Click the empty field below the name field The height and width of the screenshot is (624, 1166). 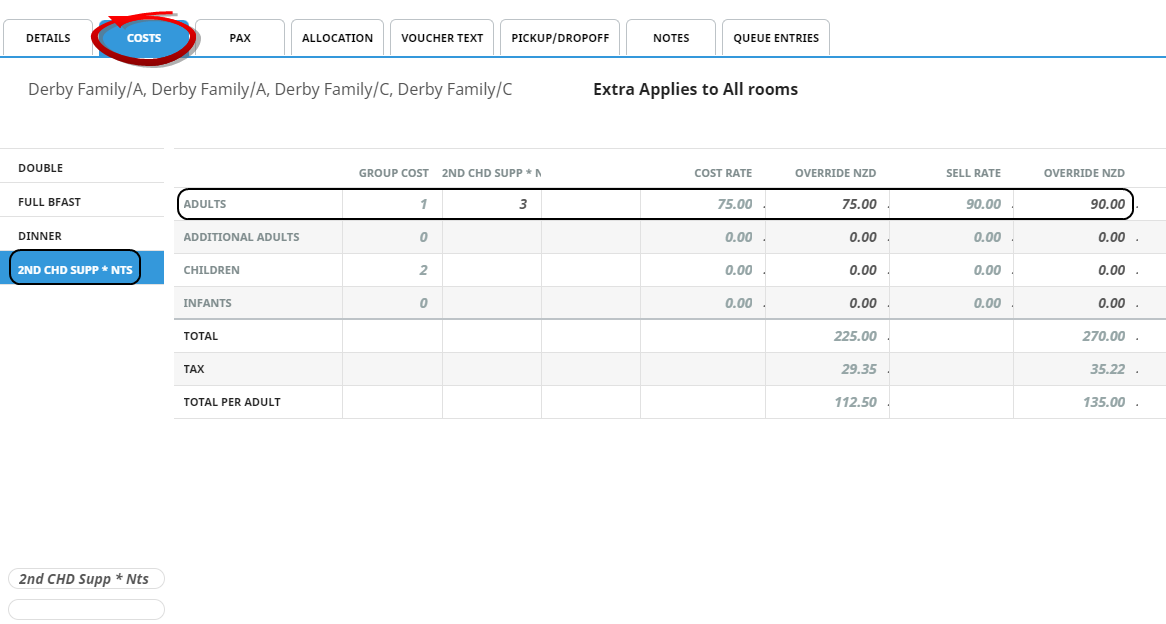[86, 609]
